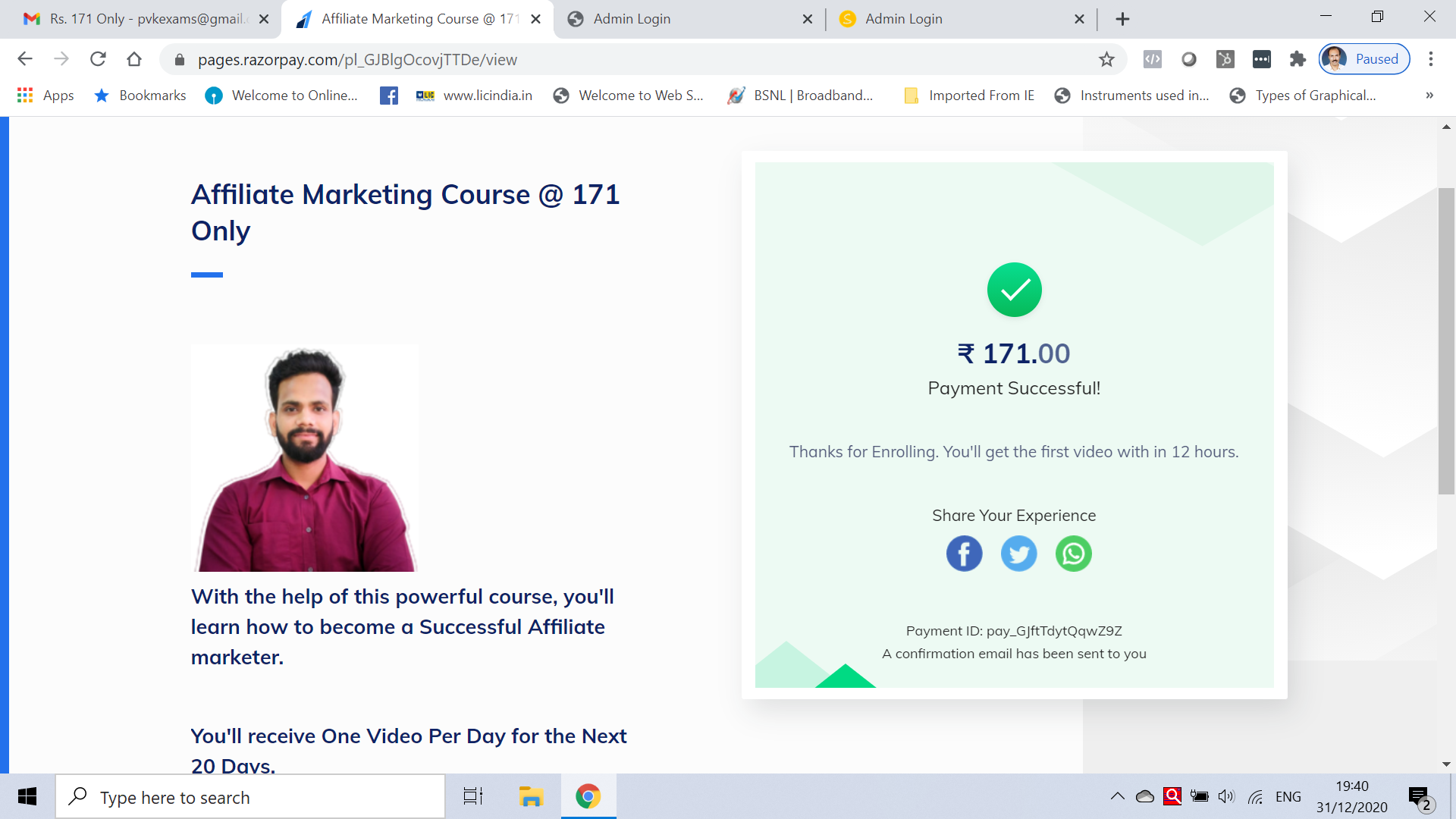Expand hidden bookmarks chevron

coord(1429,96)
